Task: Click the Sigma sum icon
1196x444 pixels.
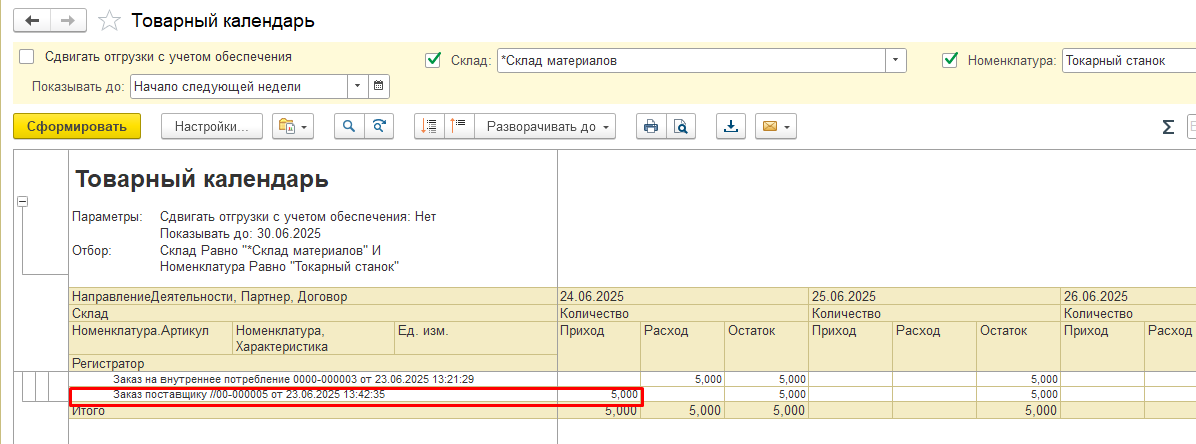Action: click(1168, 127)
